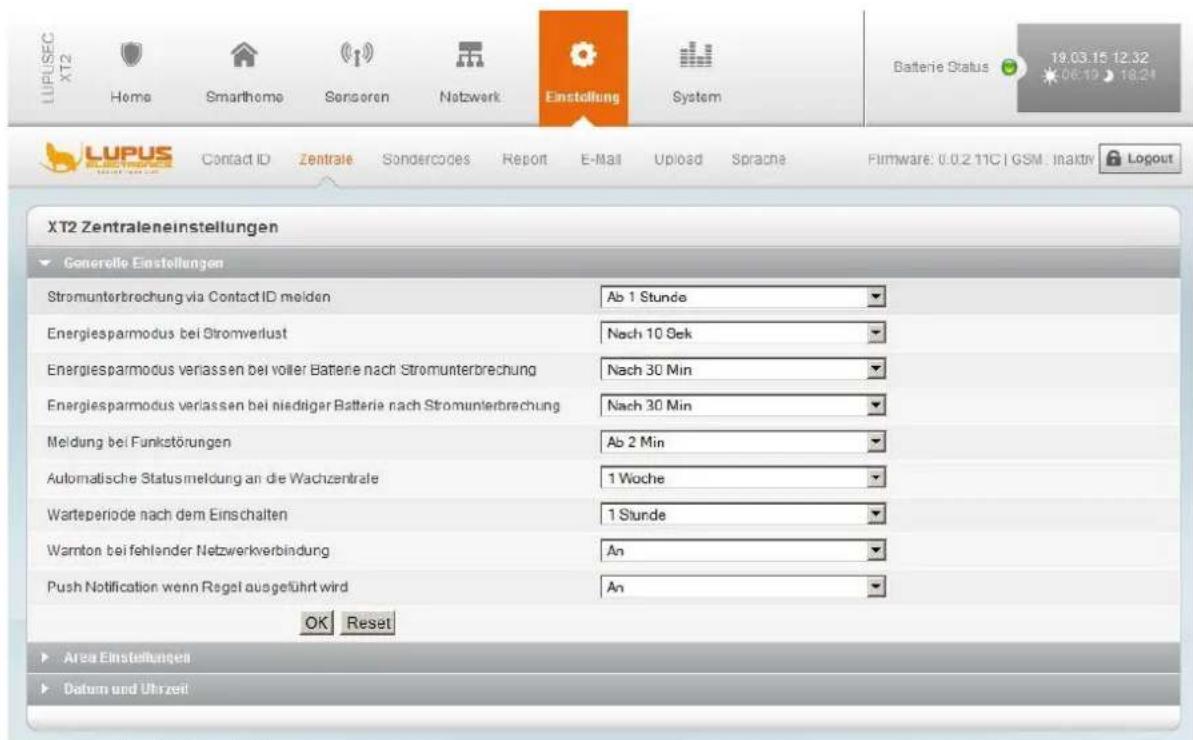This screenshot has width=1193, height=740.
Task: Click the Logout button
Action: click(x=1140, y=158)
